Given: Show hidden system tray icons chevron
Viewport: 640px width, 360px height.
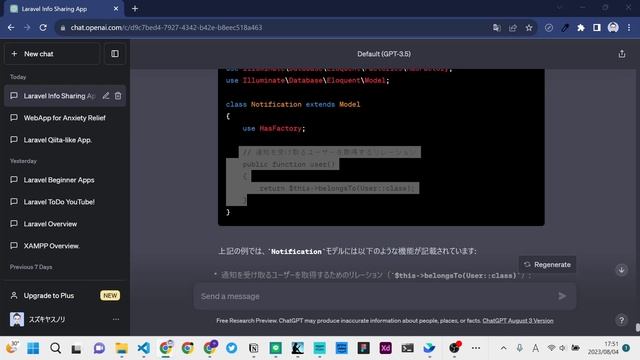Looking at the screenshot, I should click(x=504, y=348).
